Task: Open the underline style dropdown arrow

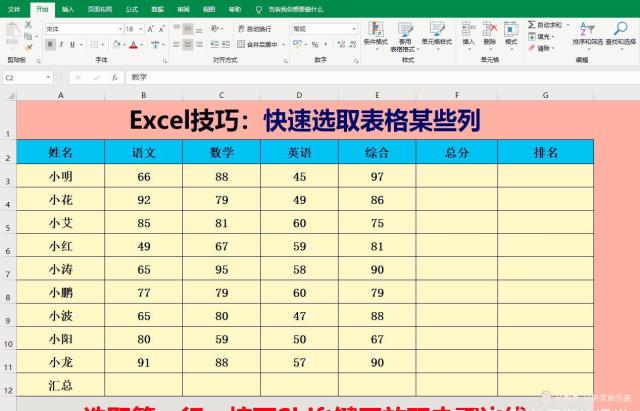Action: [x=81, y=44]
